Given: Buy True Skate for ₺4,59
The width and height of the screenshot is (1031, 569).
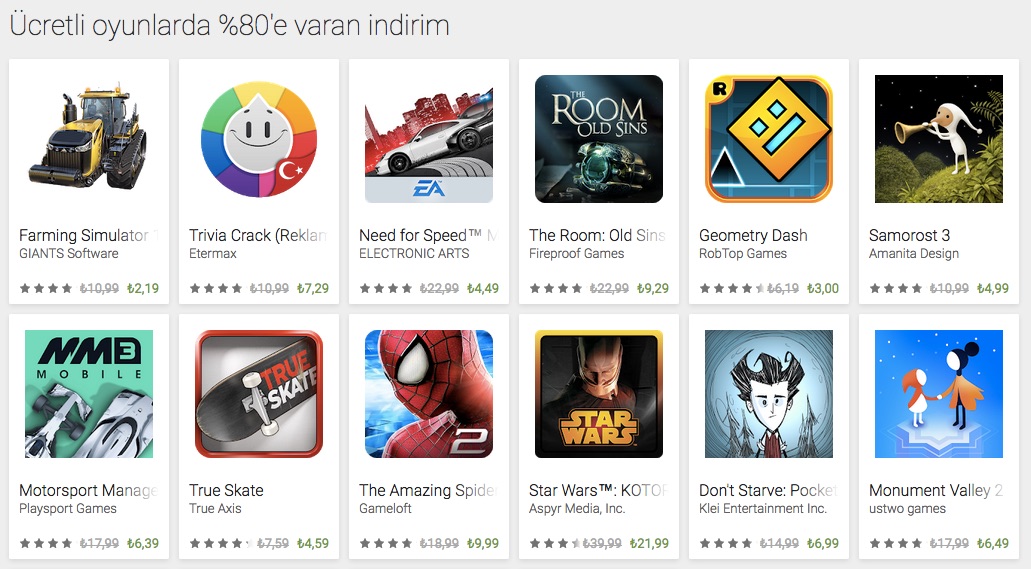Looking at the screenshot, I should pyautogui.click(x=312, y=543).
